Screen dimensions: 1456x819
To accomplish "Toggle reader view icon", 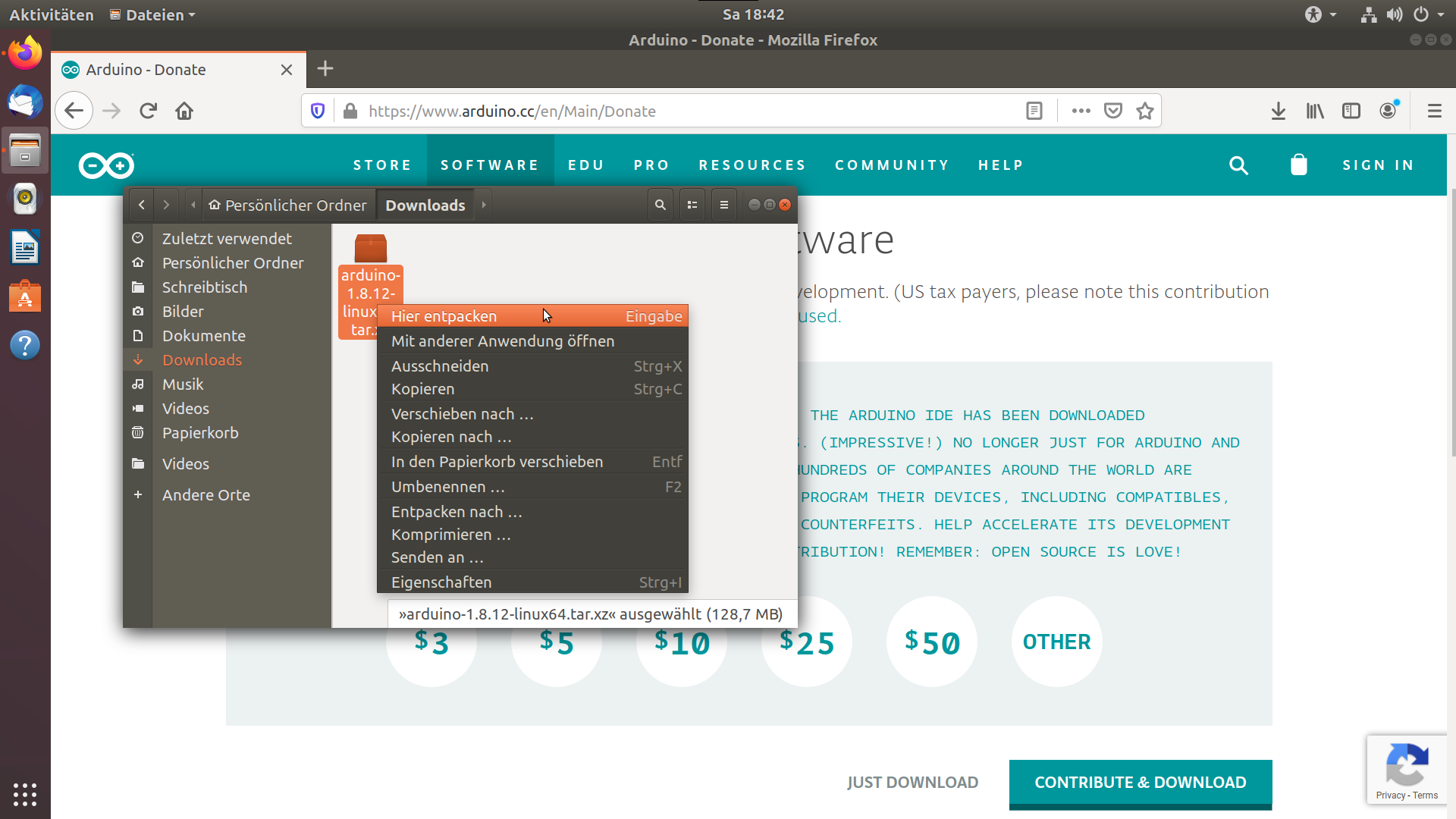I will [1034, 111].
